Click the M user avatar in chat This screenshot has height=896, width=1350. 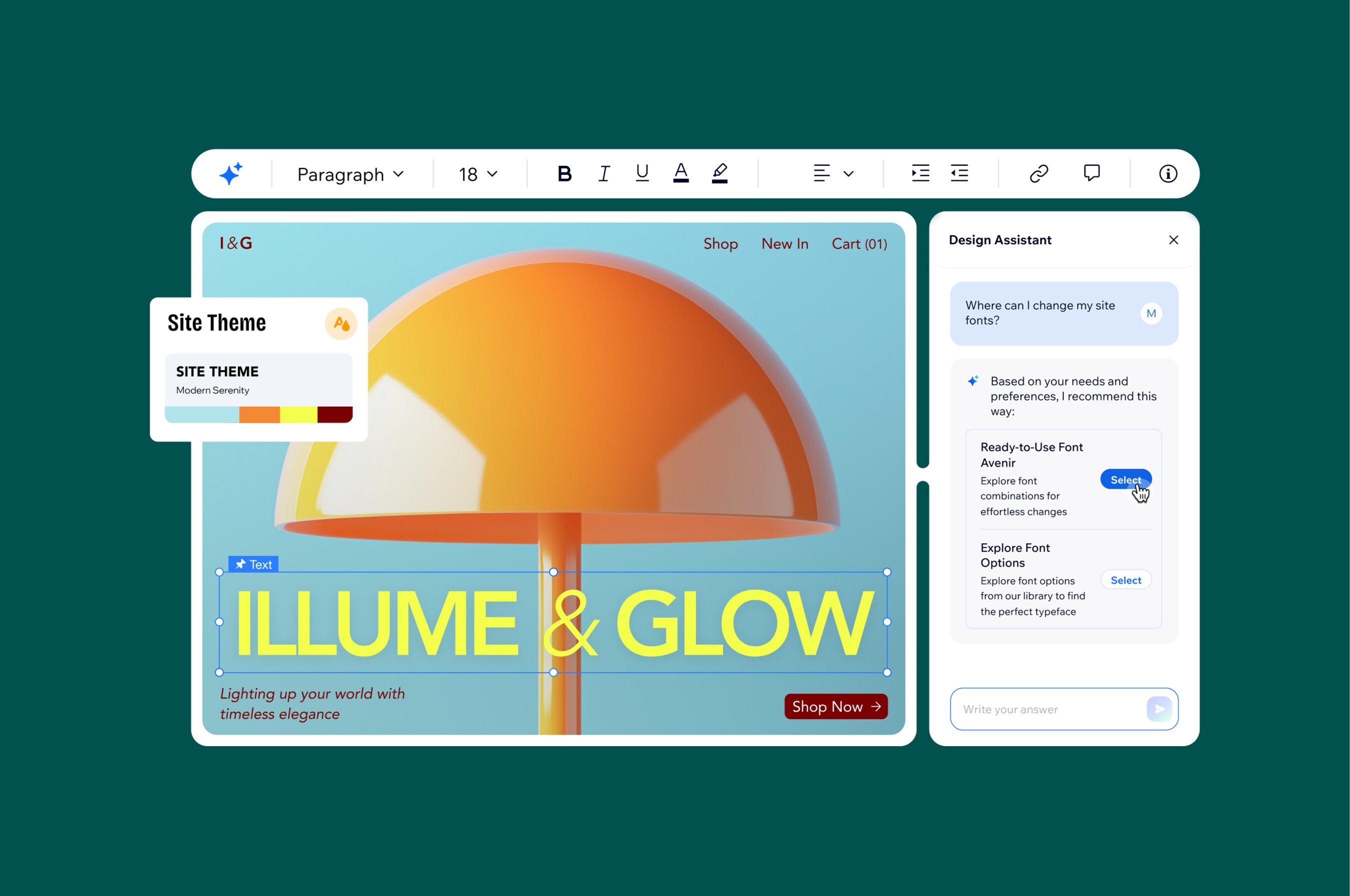pos(1151,313)
